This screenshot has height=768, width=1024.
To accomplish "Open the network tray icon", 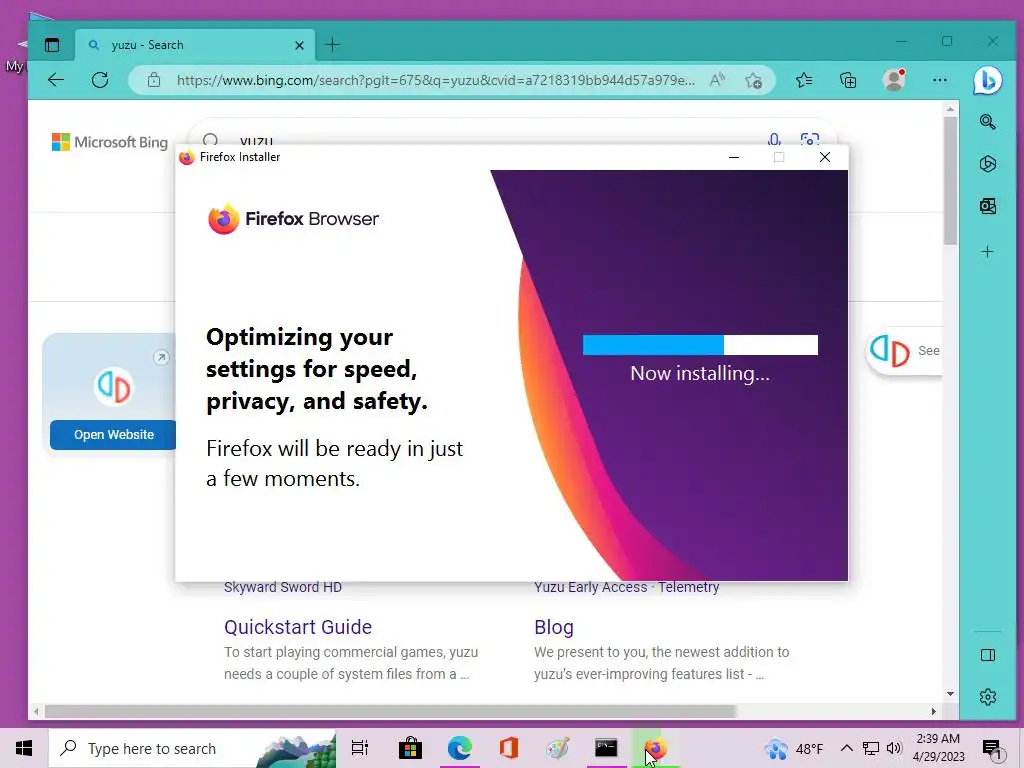I will (871, 748).
